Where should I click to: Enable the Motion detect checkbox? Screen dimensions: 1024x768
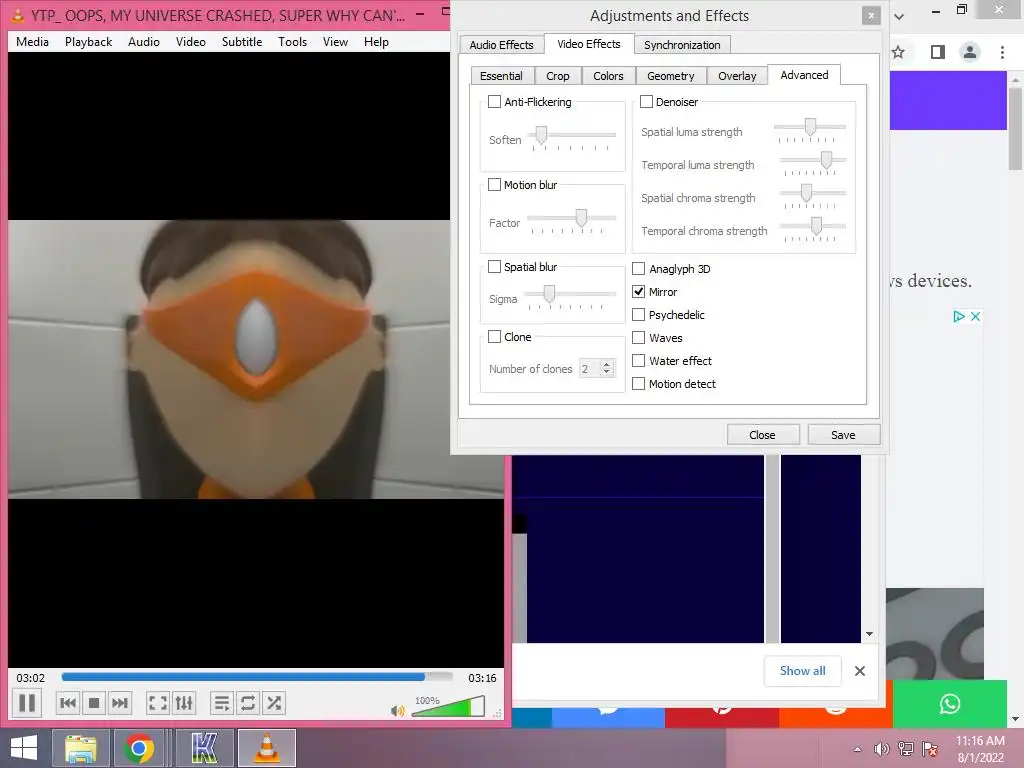tap(639, 384)
